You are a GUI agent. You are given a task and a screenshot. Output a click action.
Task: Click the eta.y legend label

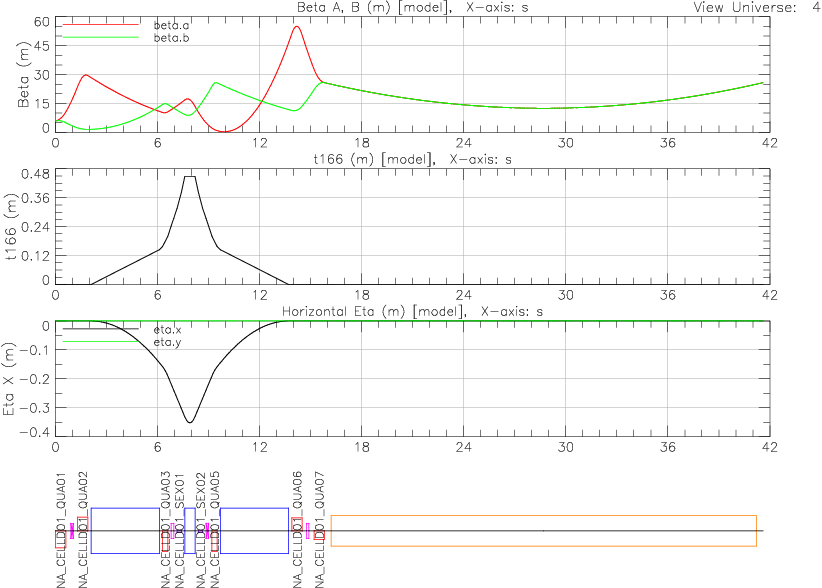click(x=168, y=342)
